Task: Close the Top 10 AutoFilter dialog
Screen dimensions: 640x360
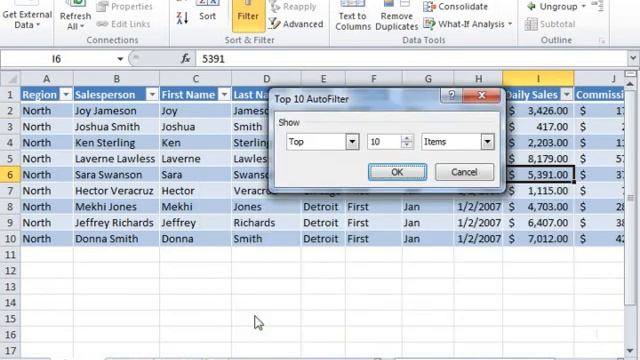Action: (x=482, y=95)
